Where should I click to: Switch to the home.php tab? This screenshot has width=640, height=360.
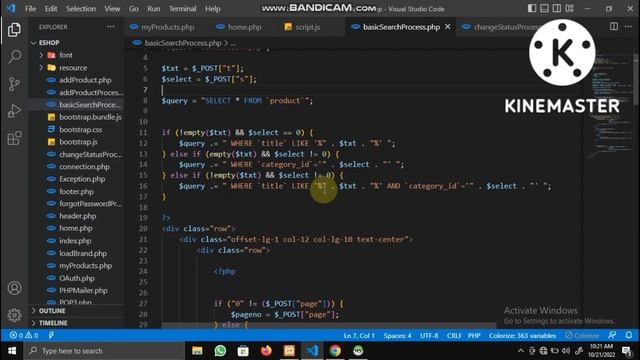[x=244, y=27]
